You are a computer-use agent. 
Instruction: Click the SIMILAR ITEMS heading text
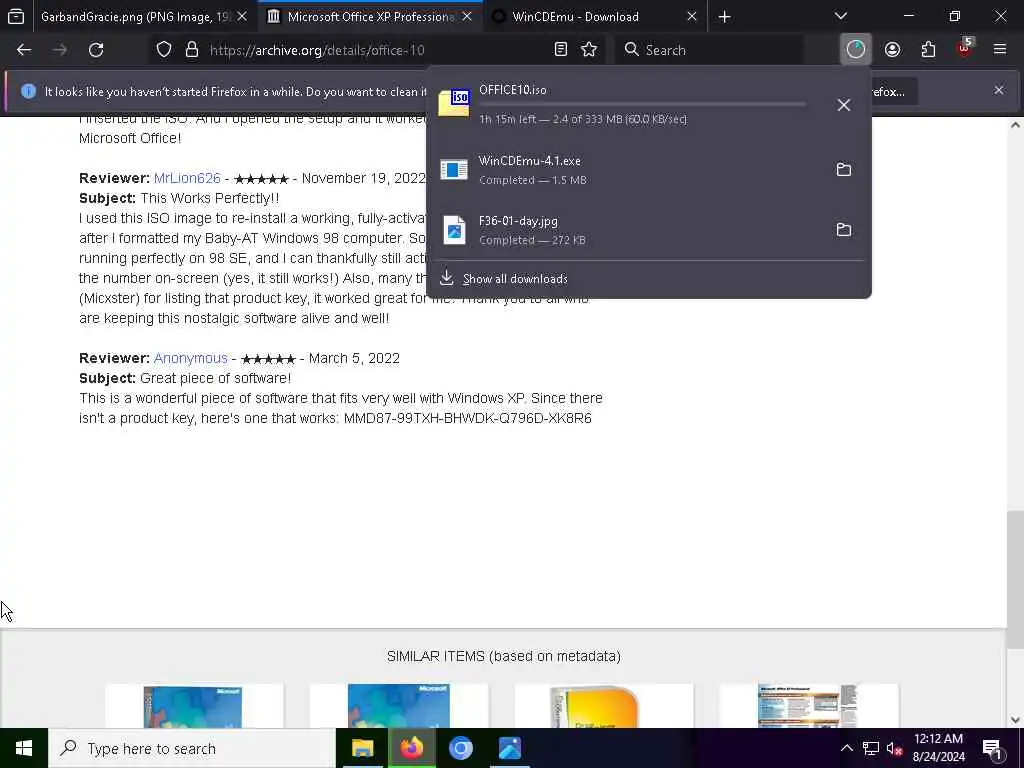click(x=504, y=656)
